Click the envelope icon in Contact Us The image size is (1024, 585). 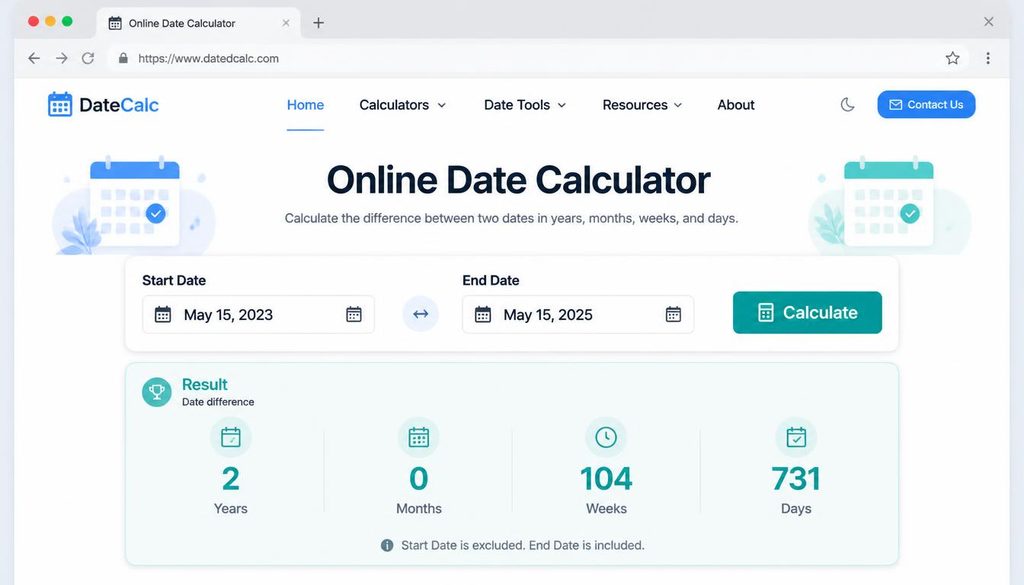(895, 105)
